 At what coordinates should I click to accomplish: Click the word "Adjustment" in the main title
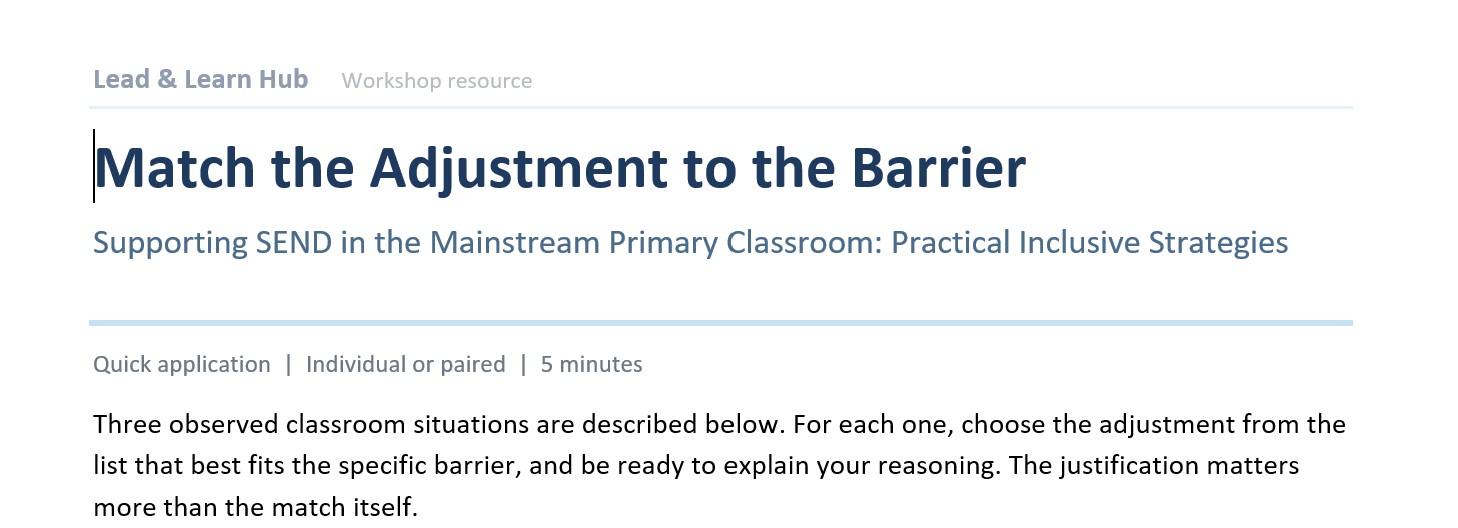click(x=518, y=167)
